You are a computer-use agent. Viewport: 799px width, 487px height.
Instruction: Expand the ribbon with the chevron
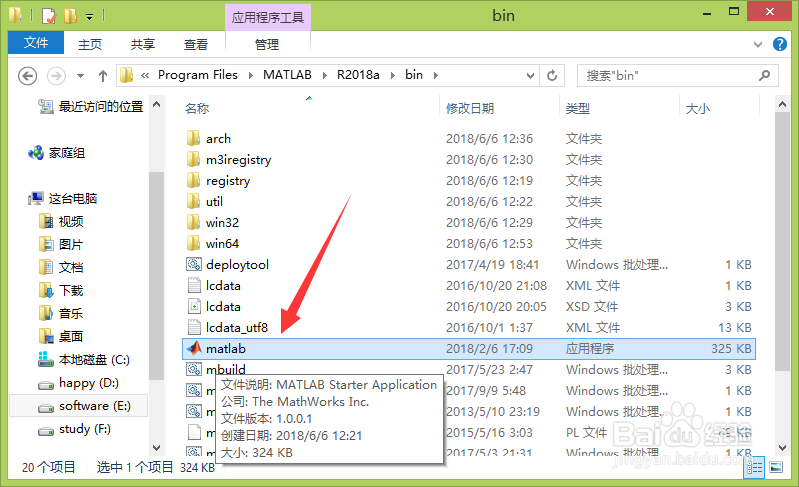coord(758,44)
